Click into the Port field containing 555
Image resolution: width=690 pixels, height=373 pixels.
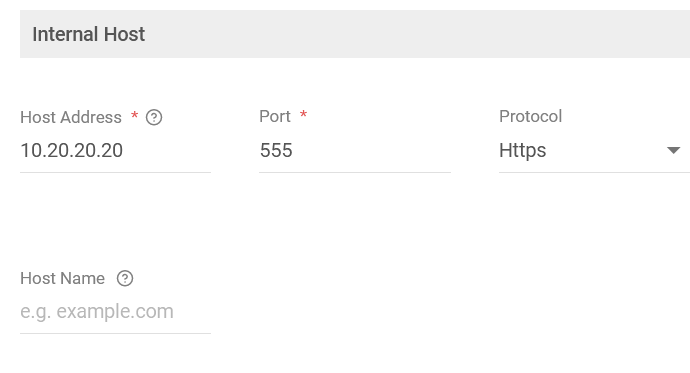point(355,150)
